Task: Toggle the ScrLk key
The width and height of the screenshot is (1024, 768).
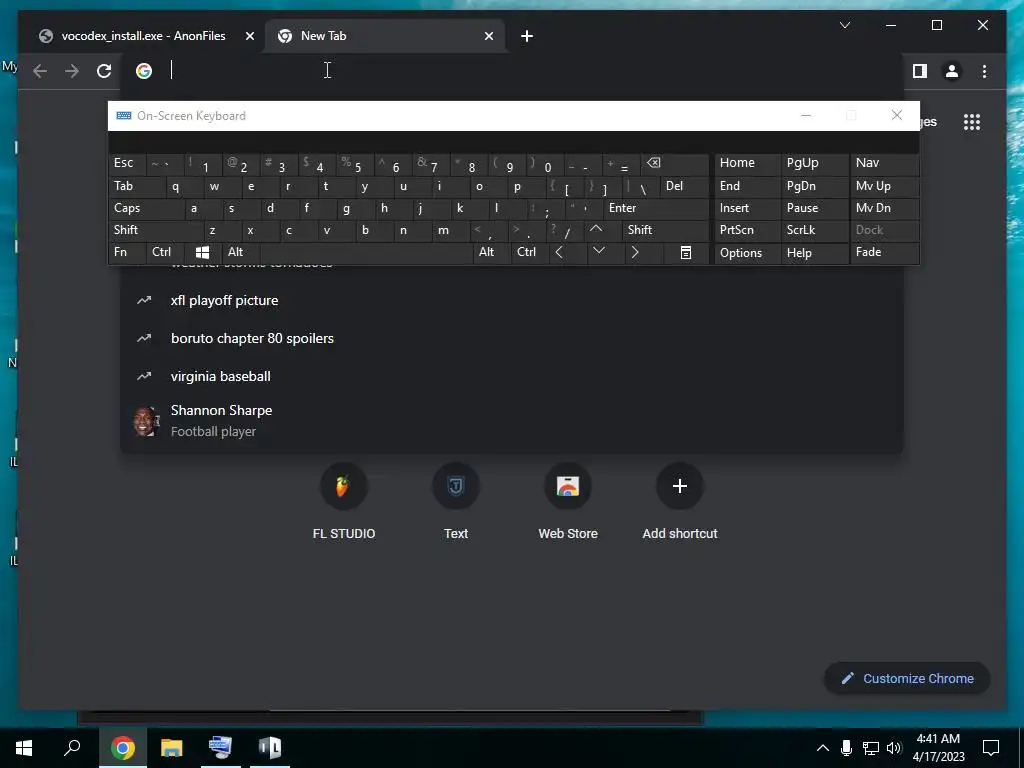Action: click(814, 230)
